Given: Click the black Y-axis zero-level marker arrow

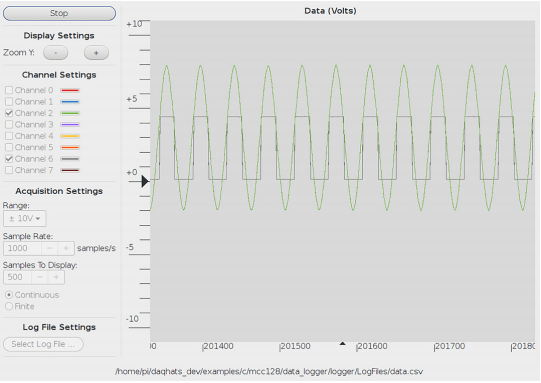Looking at the screenshot, I should pyautogui.click(x=145, y=181).
